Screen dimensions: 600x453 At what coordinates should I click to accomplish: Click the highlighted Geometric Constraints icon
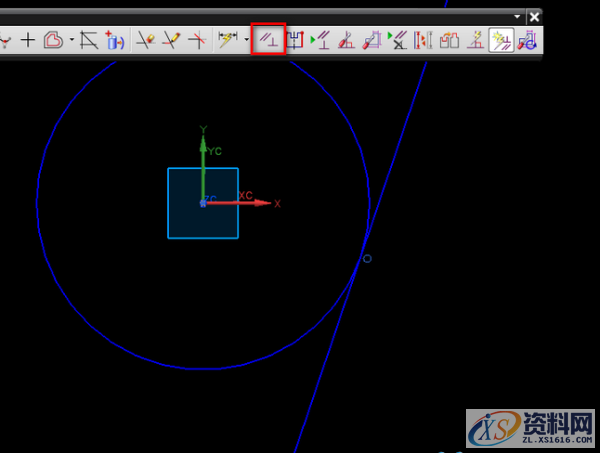click(x=268, y=40)
